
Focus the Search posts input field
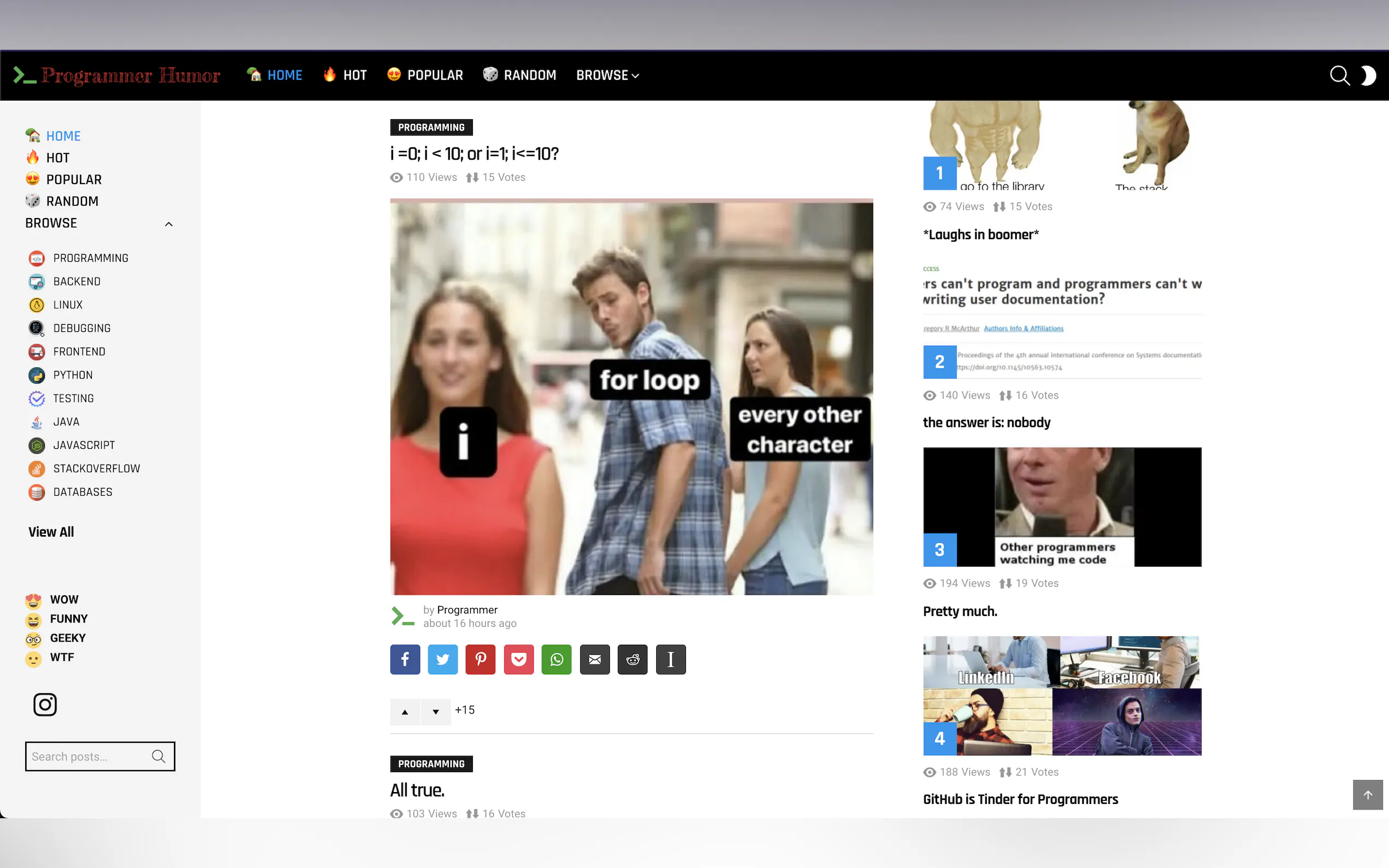(x=87, y=756)
